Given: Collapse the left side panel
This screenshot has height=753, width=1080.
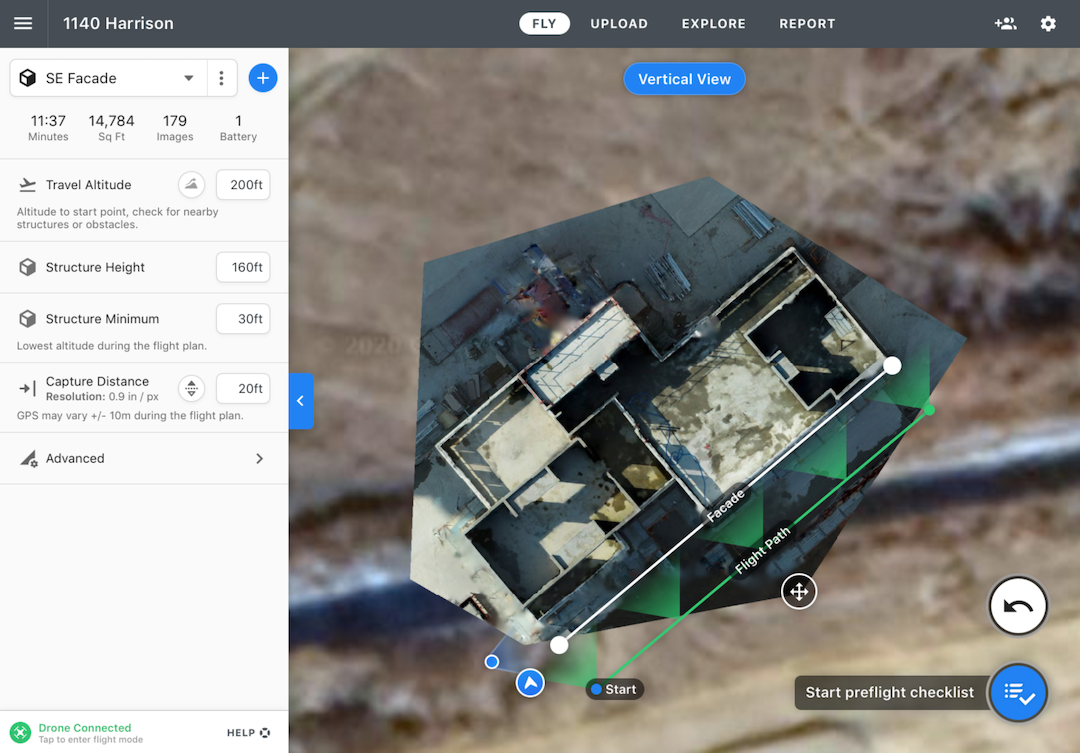Looking at the screenshot, I should coord(300,401).
